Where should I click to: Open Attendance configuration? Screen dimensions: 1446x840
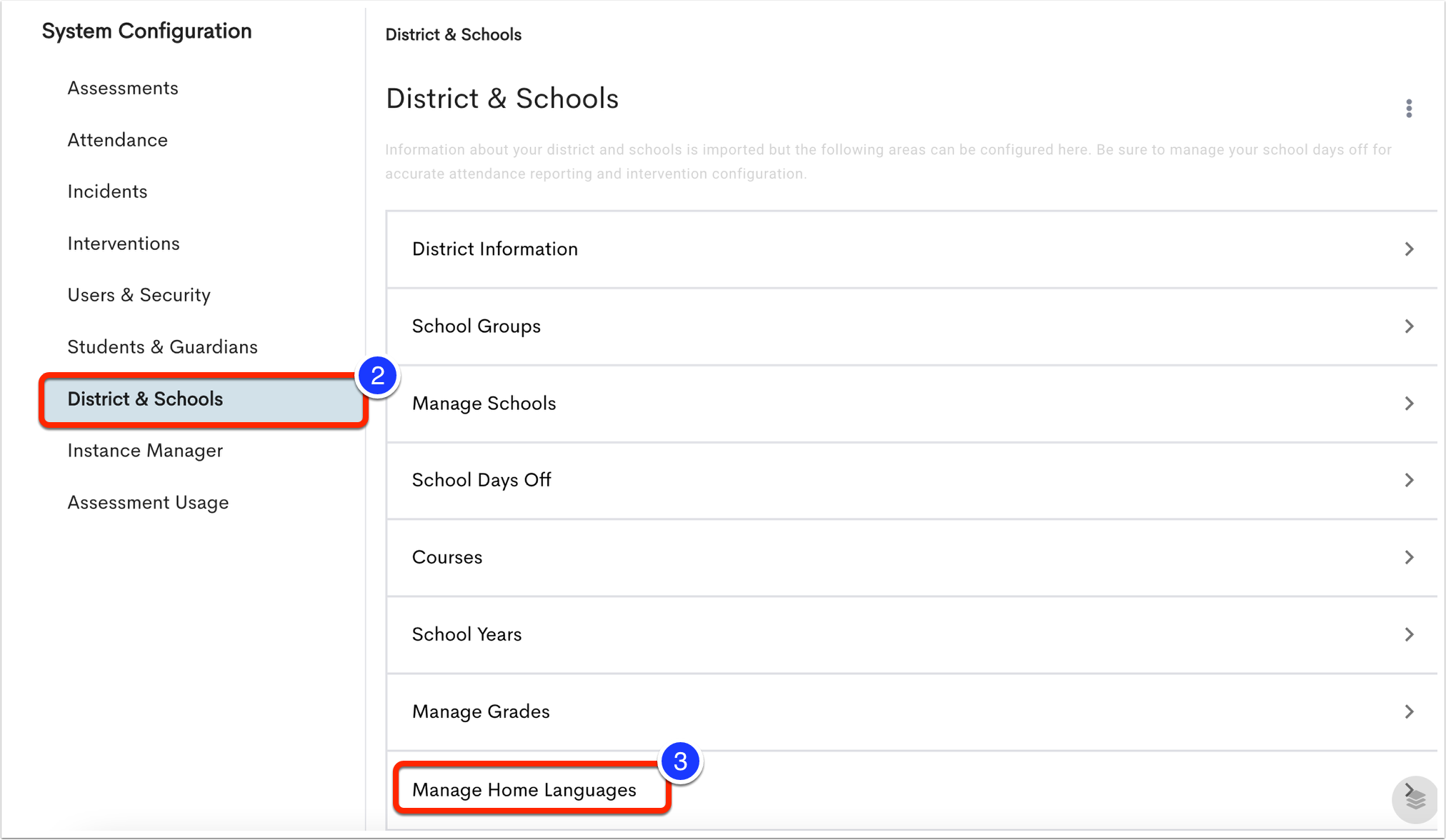(x=118, y=140)
